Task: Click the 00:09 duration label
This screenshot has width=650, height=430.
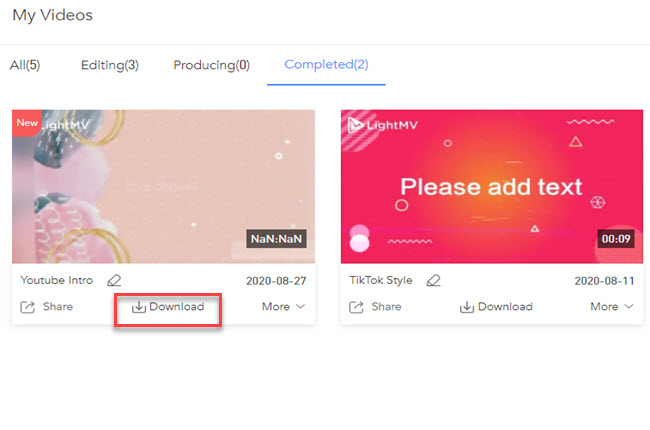Action: click(x=614, y=240)
